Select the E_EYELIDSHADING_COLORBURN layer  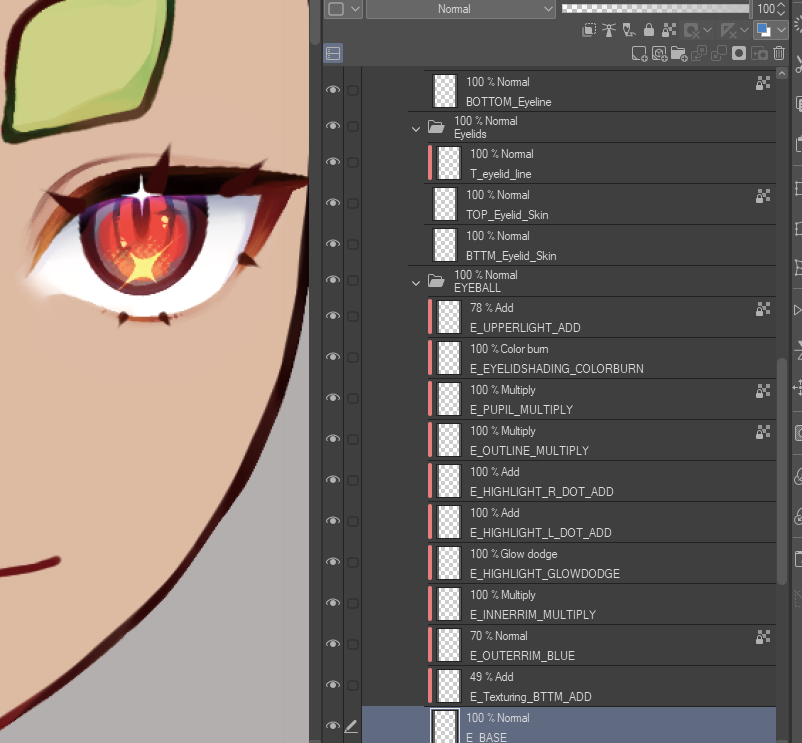point(602,358)
